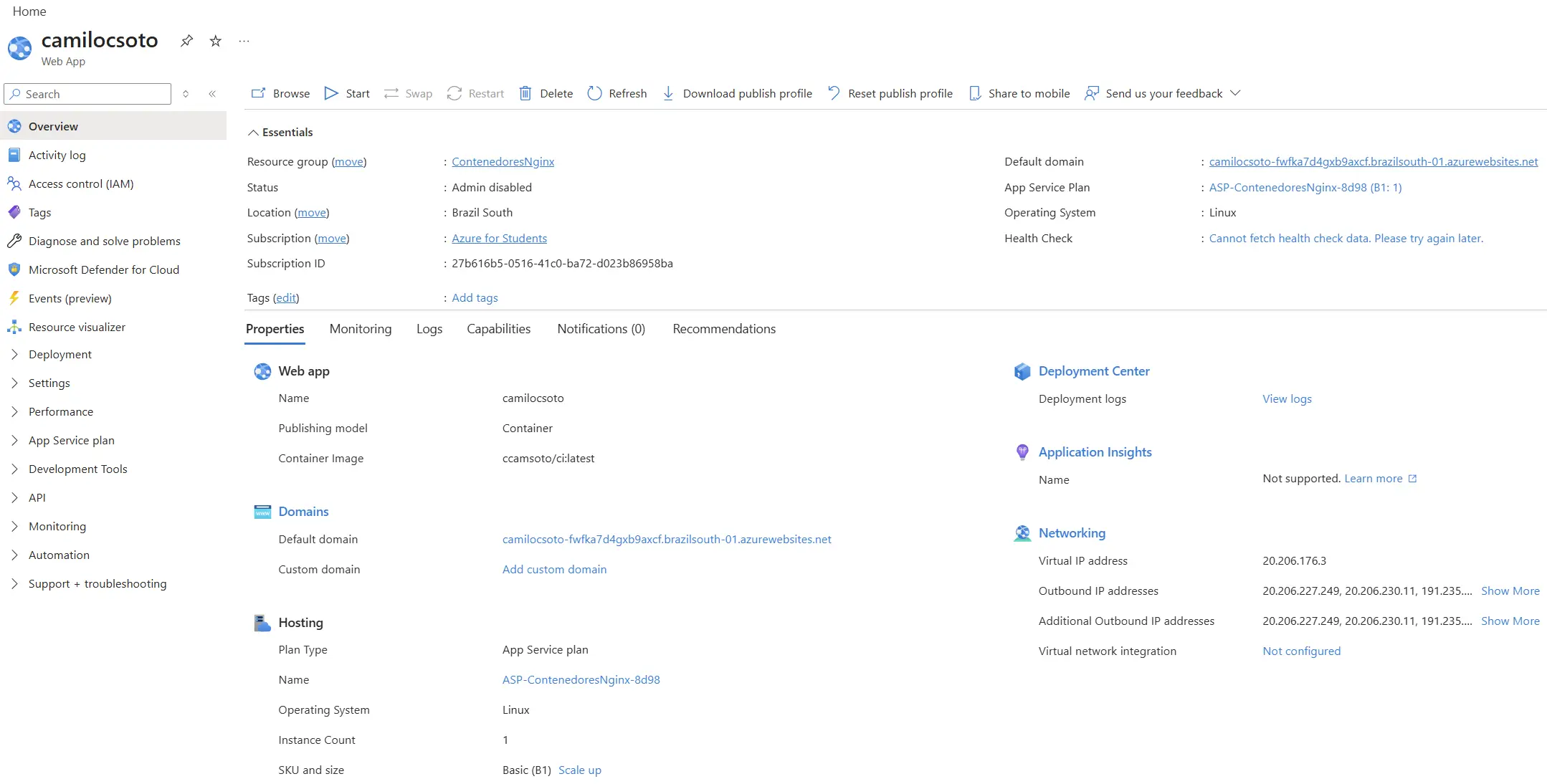Start the web app
Viewport: 1547px width, 784px height.
coord(347,93)
